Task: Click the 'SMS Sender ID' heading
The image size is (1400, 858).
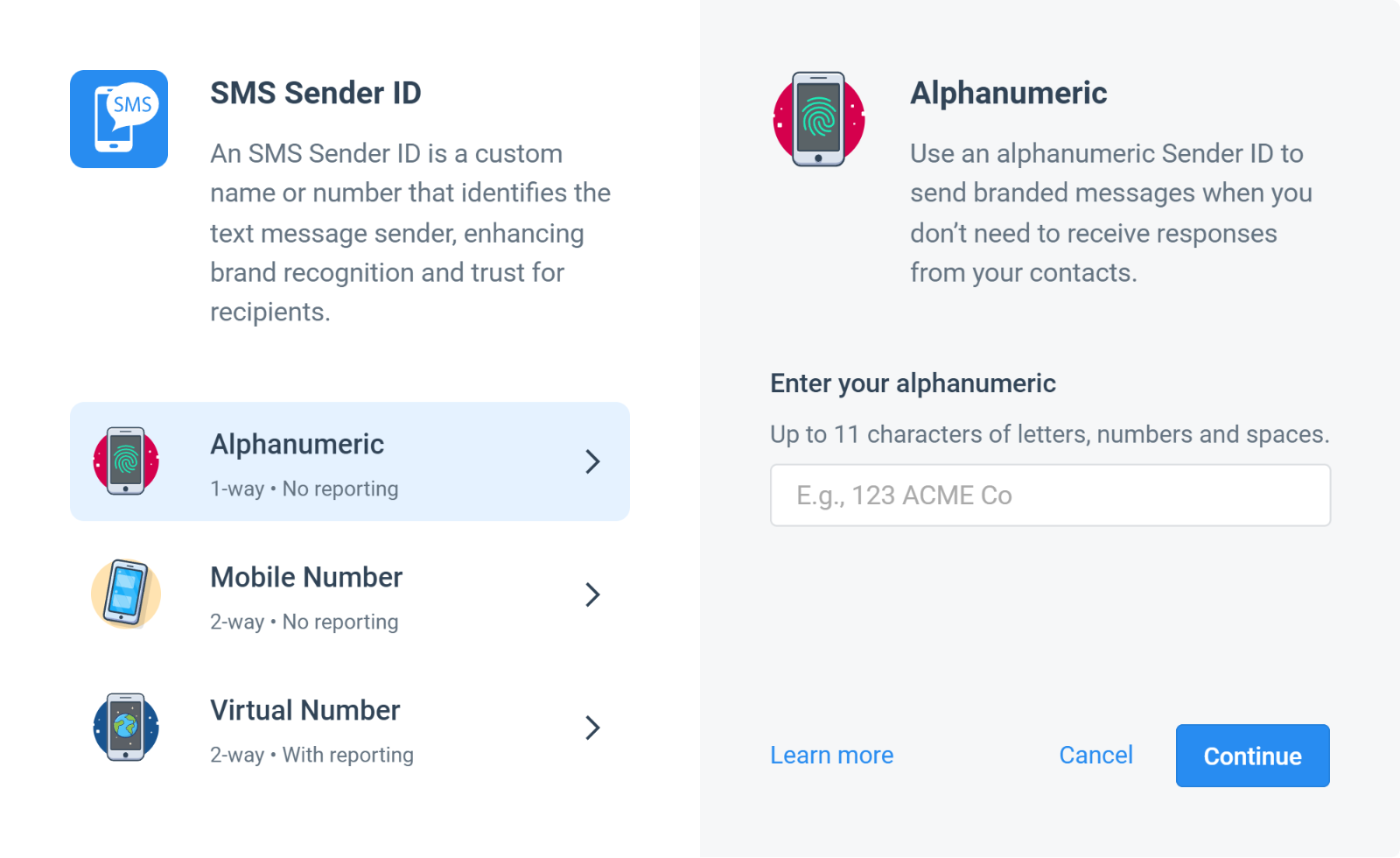Action: click(316, 93)
